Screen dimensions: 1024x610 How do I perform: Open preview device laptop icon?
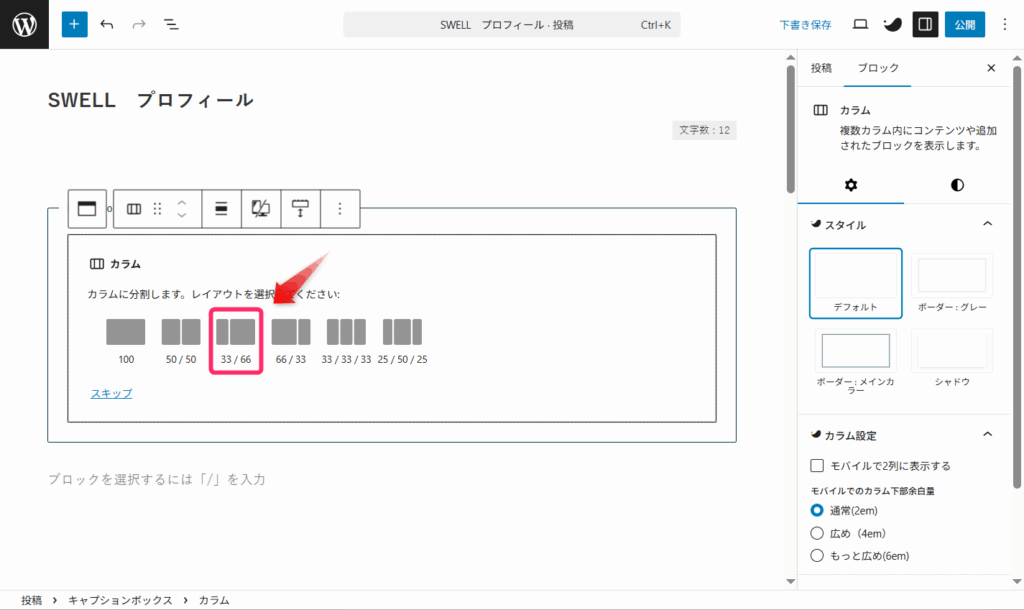(x=860, y=24)
